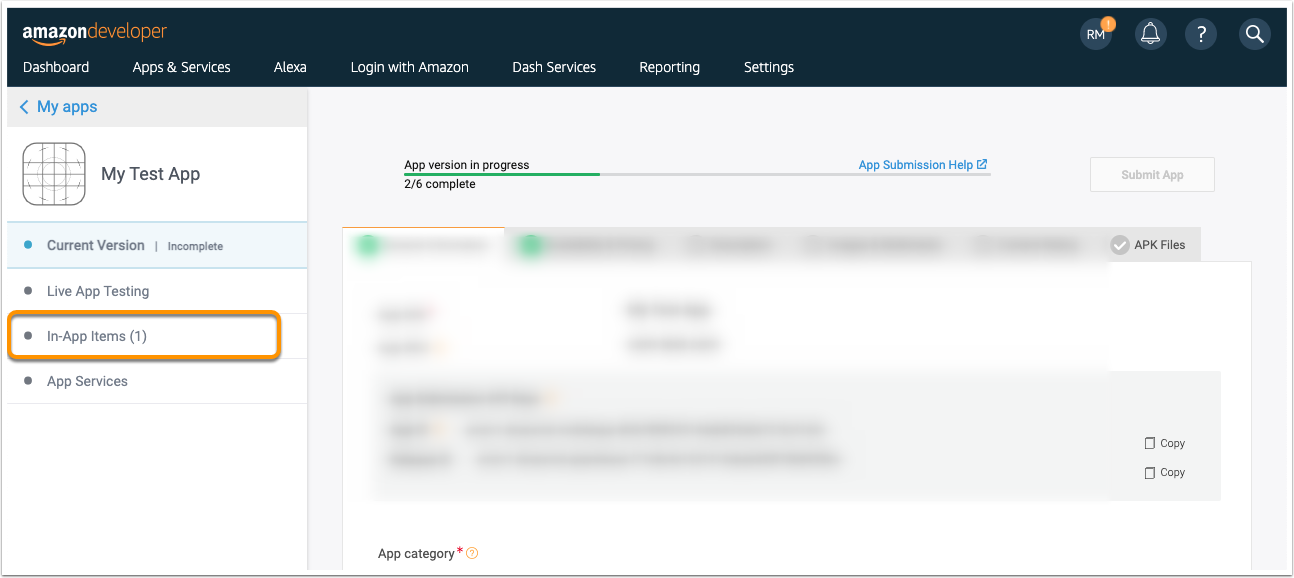Click the Incomplete status label

point(195,246)
